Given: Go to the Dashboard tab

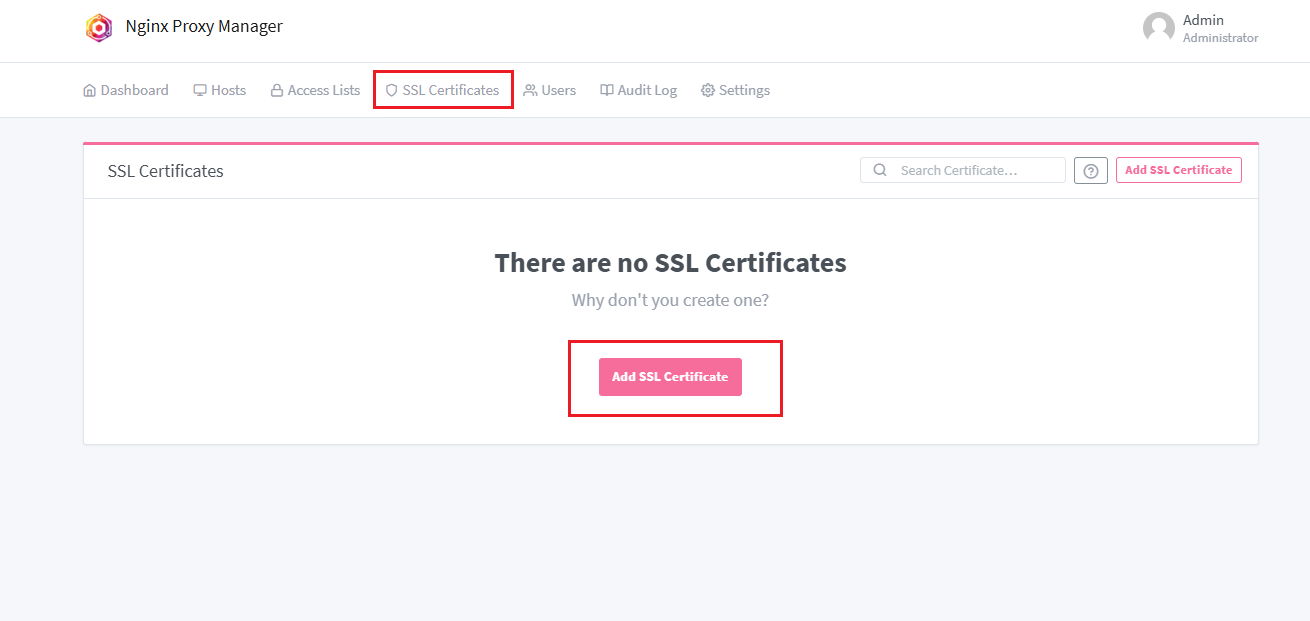Looking at the screenshot, I should [x=134, y=90].
